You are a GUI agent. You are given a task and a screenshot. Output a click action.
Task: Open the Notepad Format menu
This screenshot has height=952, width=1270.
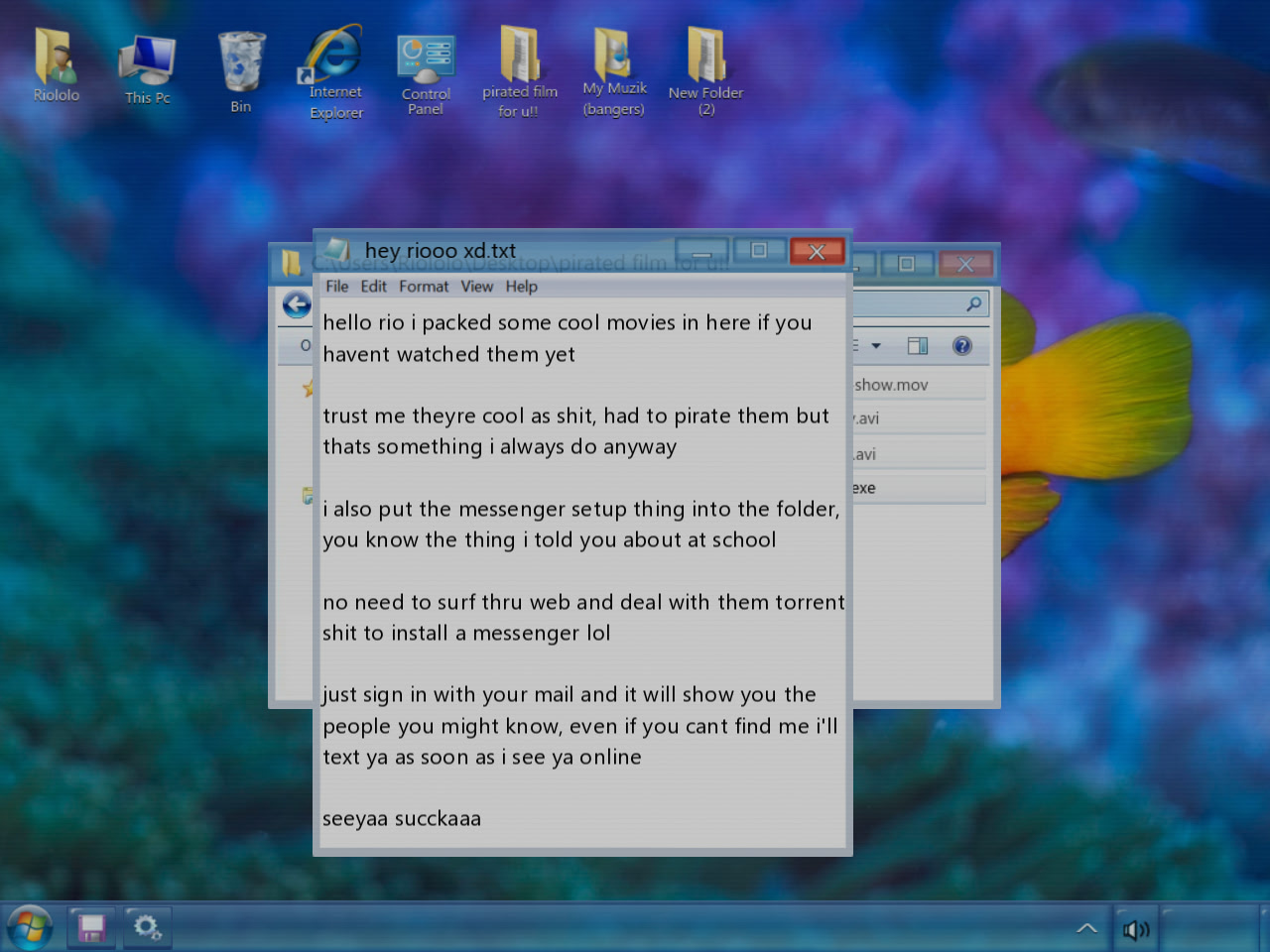click(x=424, y=287)
